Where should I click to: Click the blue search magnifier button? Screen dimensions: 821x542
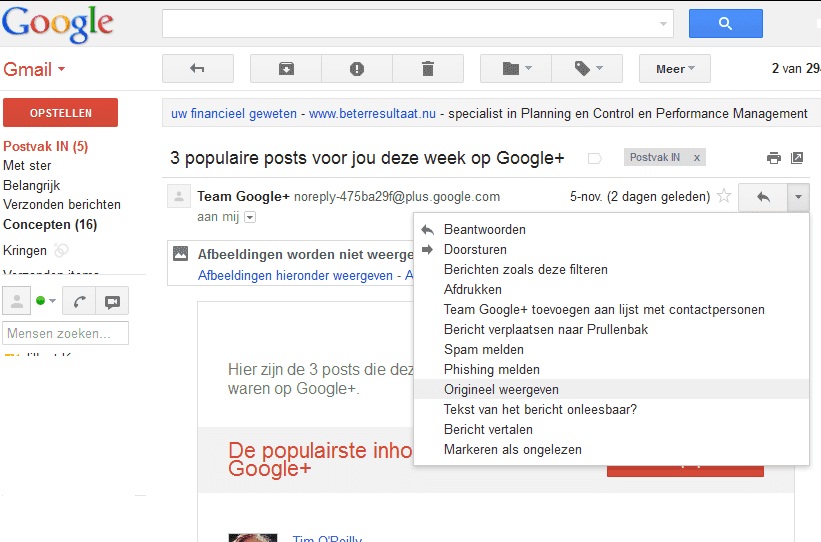[725, 23]
